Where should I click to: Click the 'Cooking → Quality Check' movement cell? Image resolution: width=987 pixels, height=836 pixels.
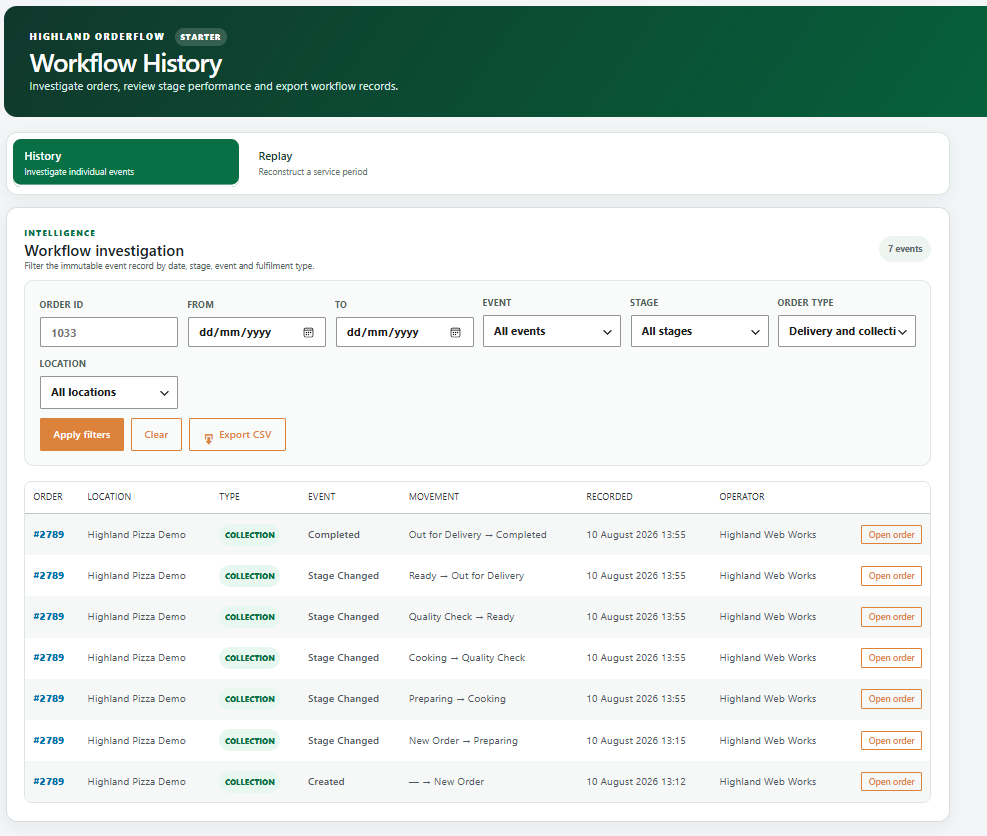466,657
